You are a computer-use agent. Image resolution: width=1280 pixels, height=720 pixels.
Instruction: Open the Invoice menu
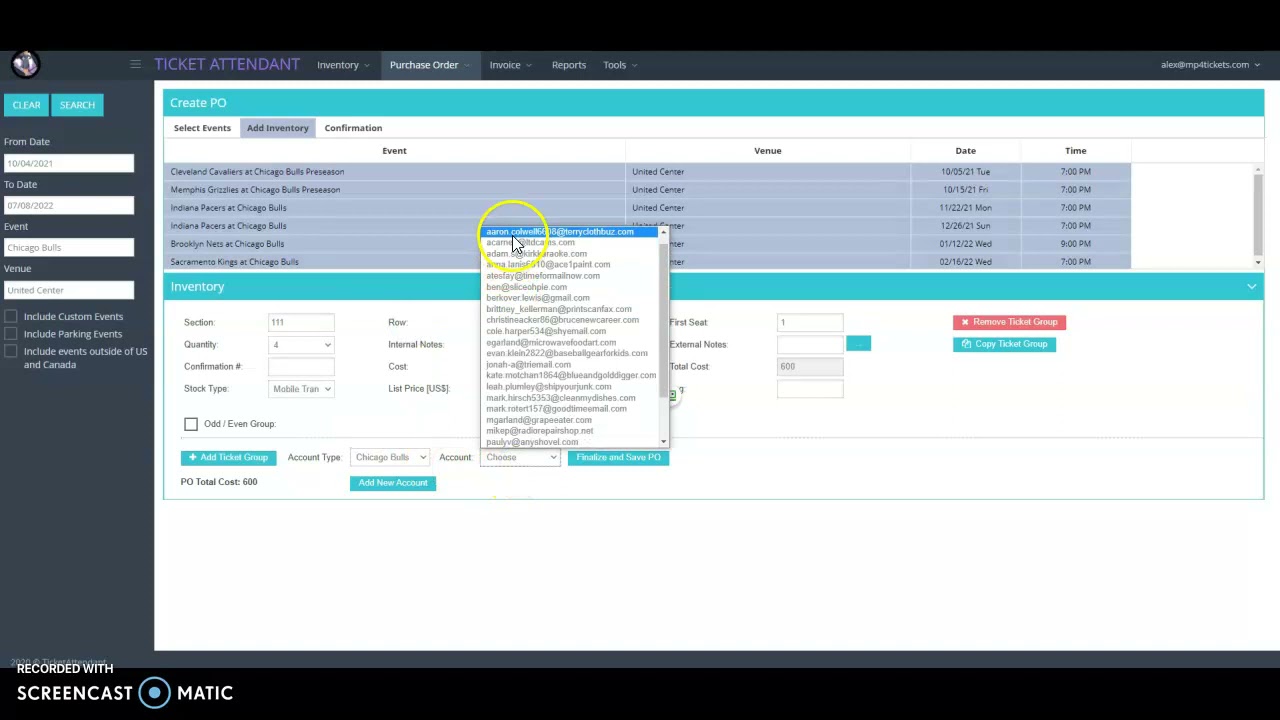point(510,65)
